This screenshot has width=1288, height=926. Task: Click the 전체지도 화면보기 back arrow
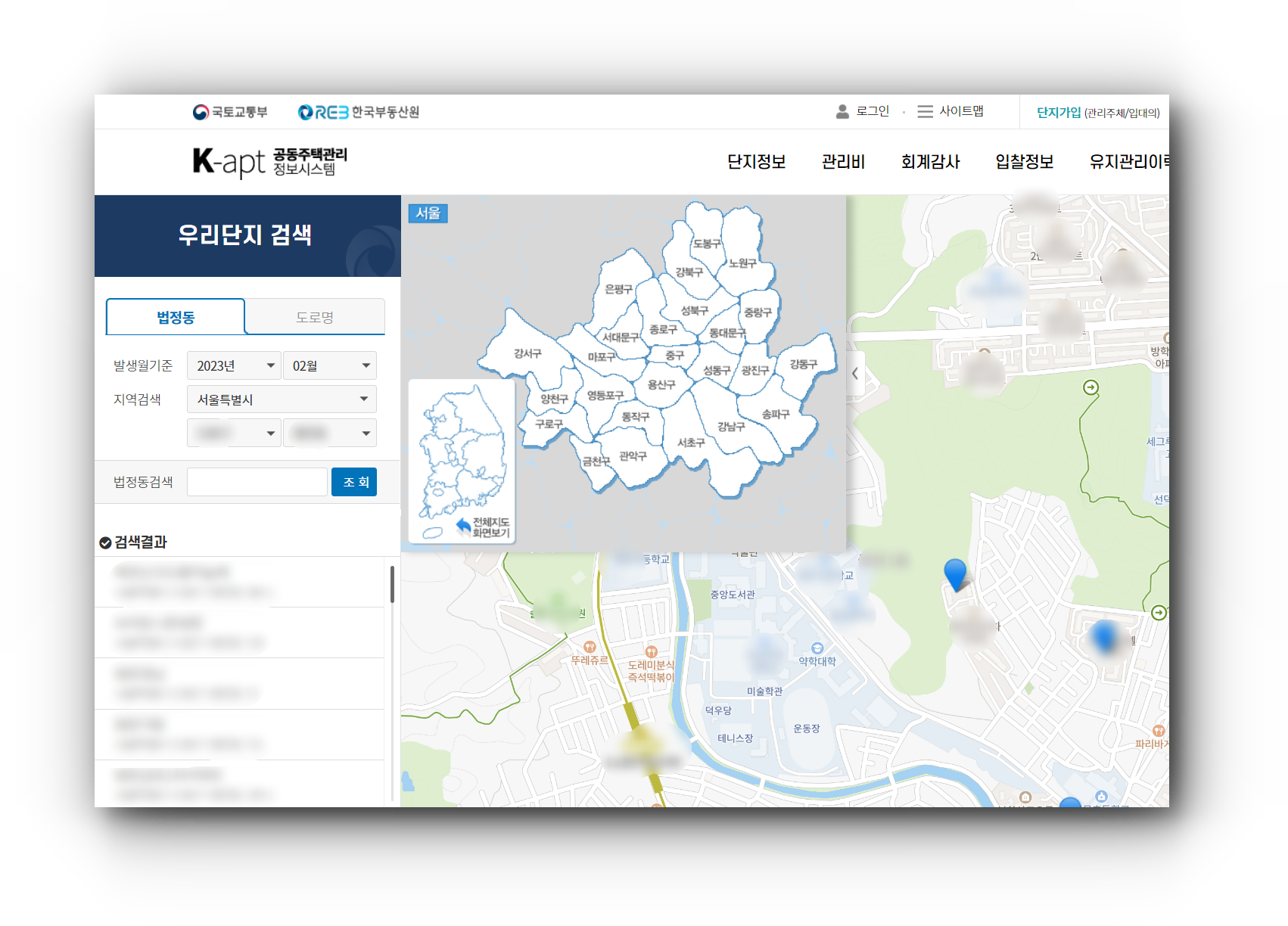[x=463, y=525]
